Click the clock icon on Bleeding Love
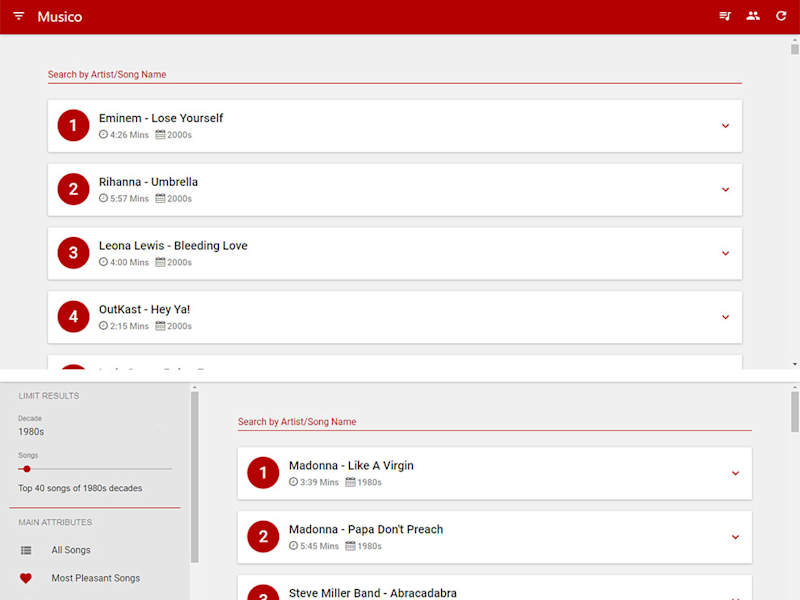Screen dimensions: 800x600 pyautogui.click(x=103, y=262)
